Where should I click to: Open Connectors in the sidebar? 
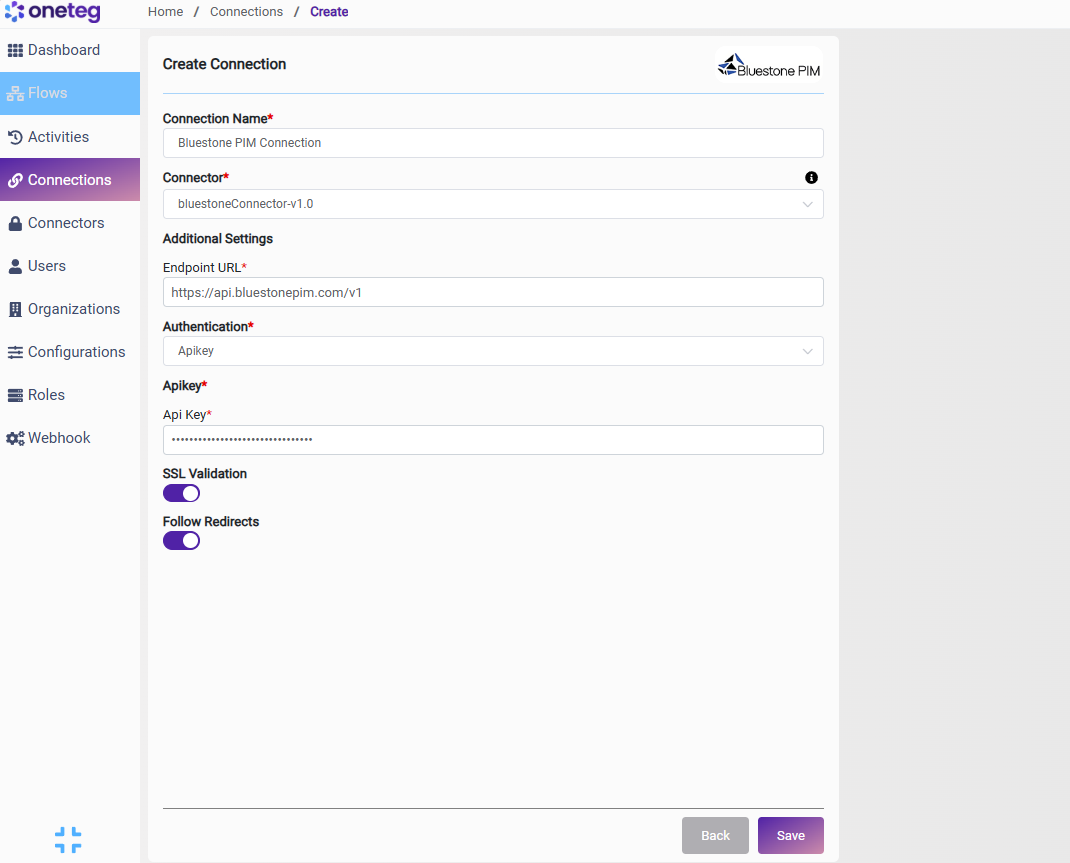pyautogui.click(x=70, y=223)
